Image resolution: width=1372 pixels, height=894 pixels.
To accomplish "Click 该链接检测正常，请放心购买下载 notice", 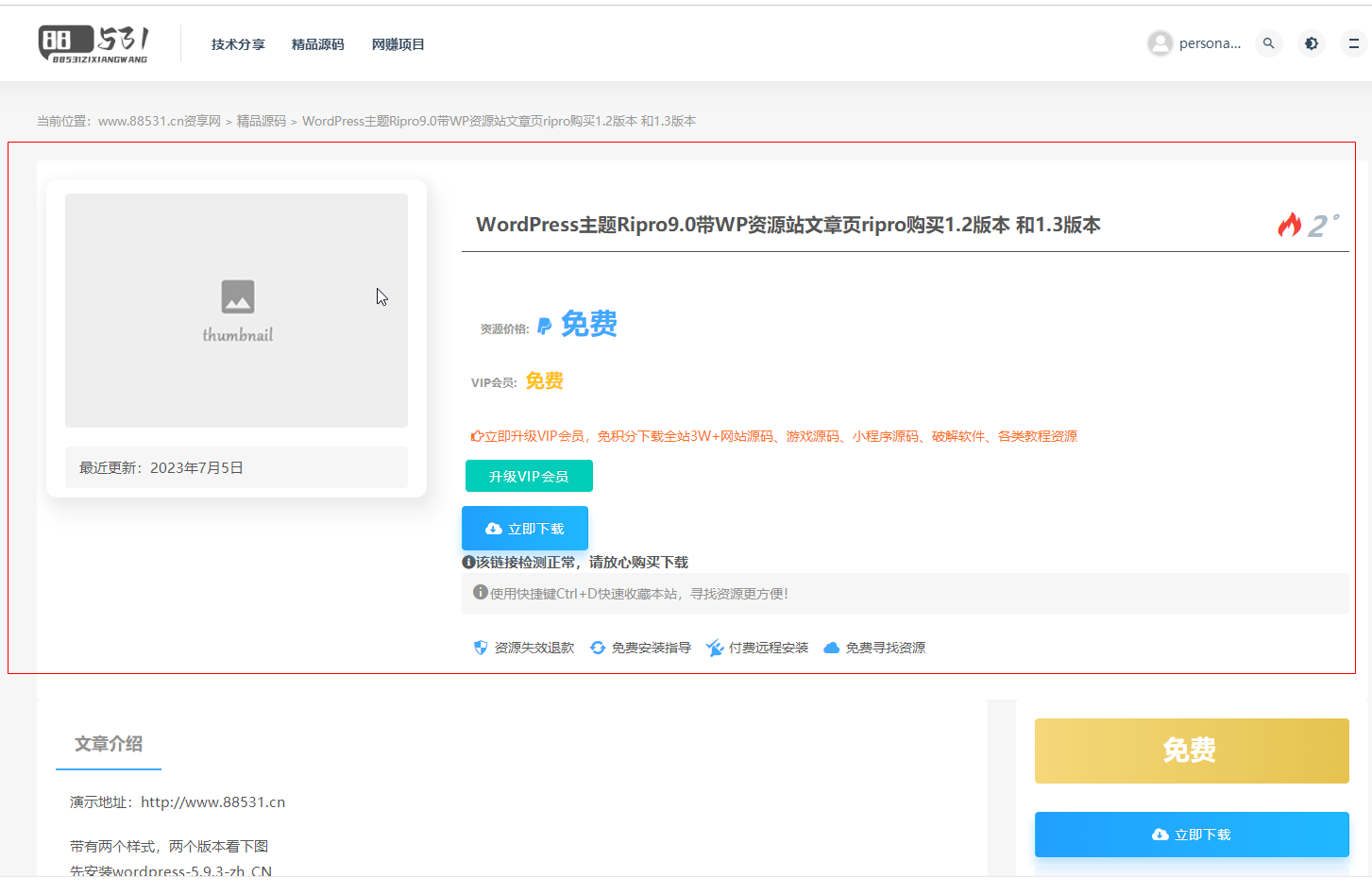I will 582,562.
